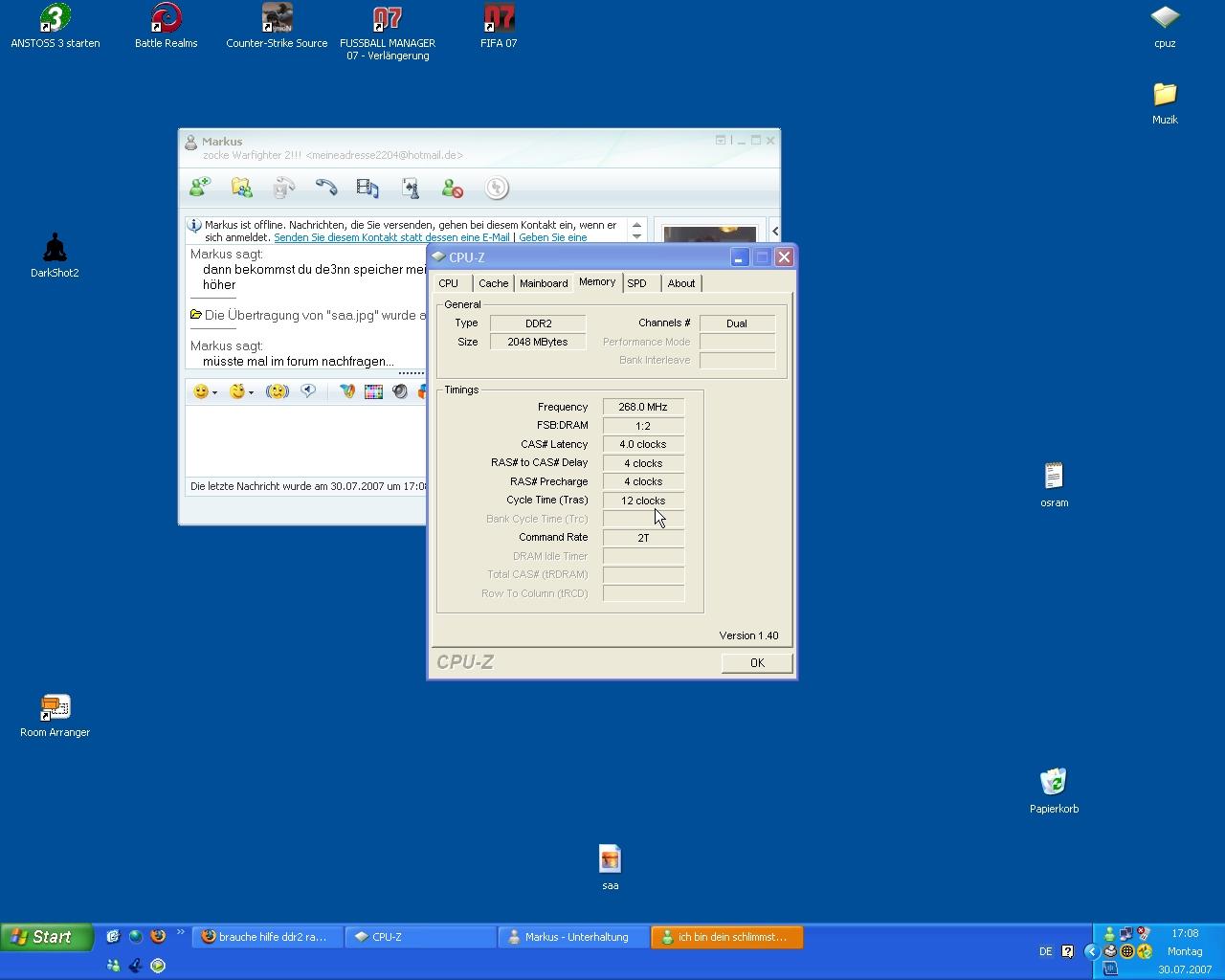Open the flashing 'ich bin dein schlimmst...' taskbar button

726,937
